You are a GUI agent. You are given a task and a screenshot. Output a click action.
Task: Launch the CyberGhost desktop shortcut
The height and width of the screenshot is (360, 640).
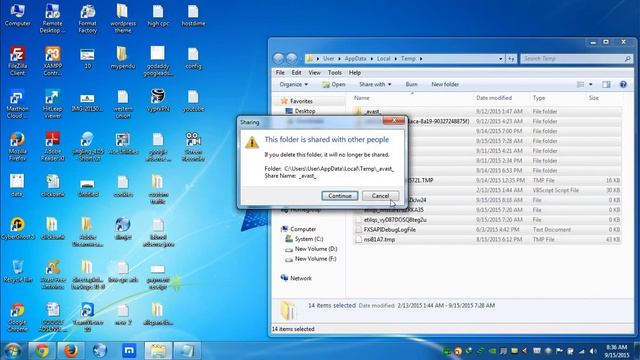tap(18, 228)
